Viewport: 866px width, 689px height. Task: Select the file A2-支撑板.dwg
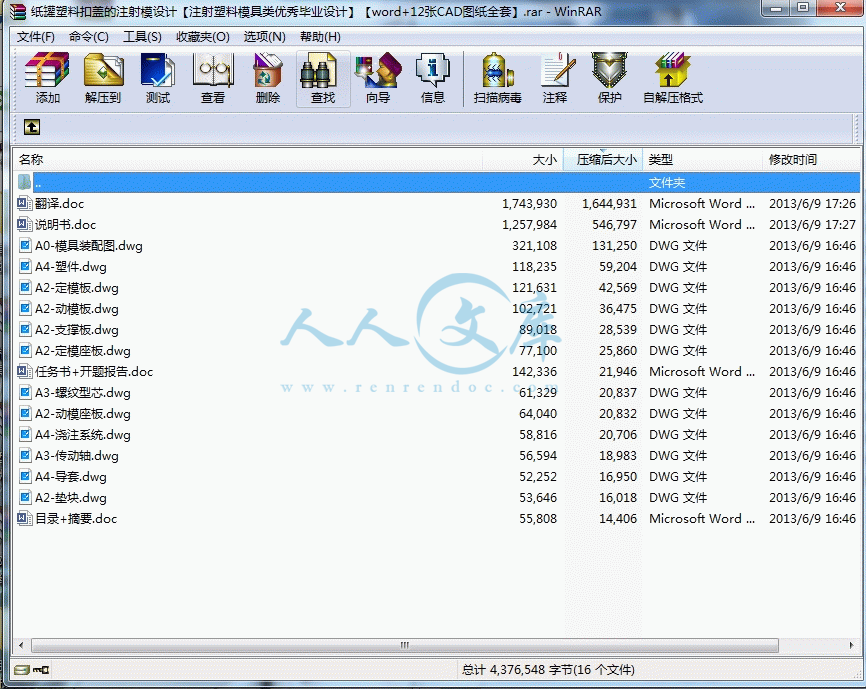click(x=77, y=330)
